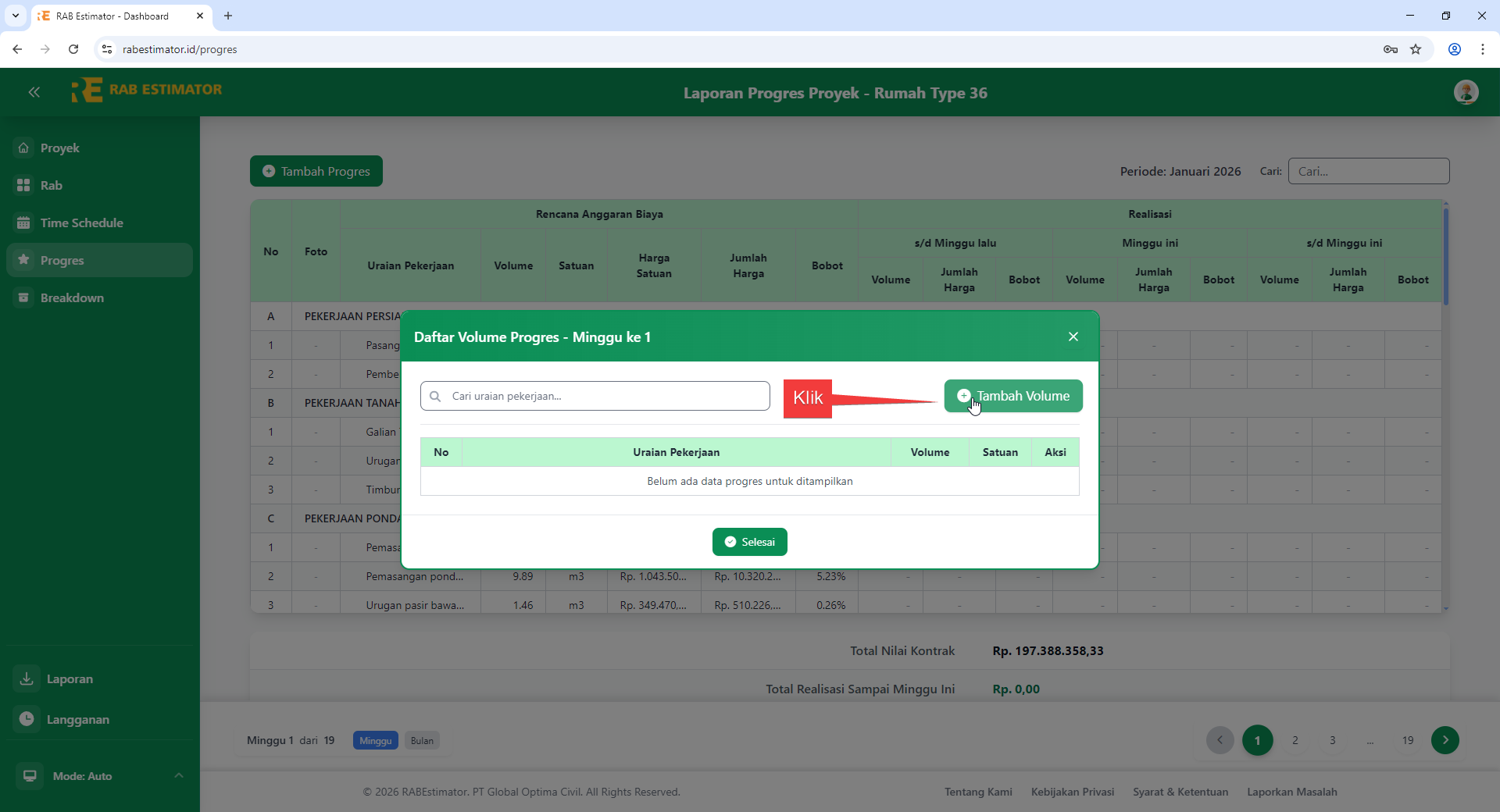This screenshot has height=812, width=1500.
Task: Click the Cari uraian pekerjaan search field
Action: pos(595,396)
